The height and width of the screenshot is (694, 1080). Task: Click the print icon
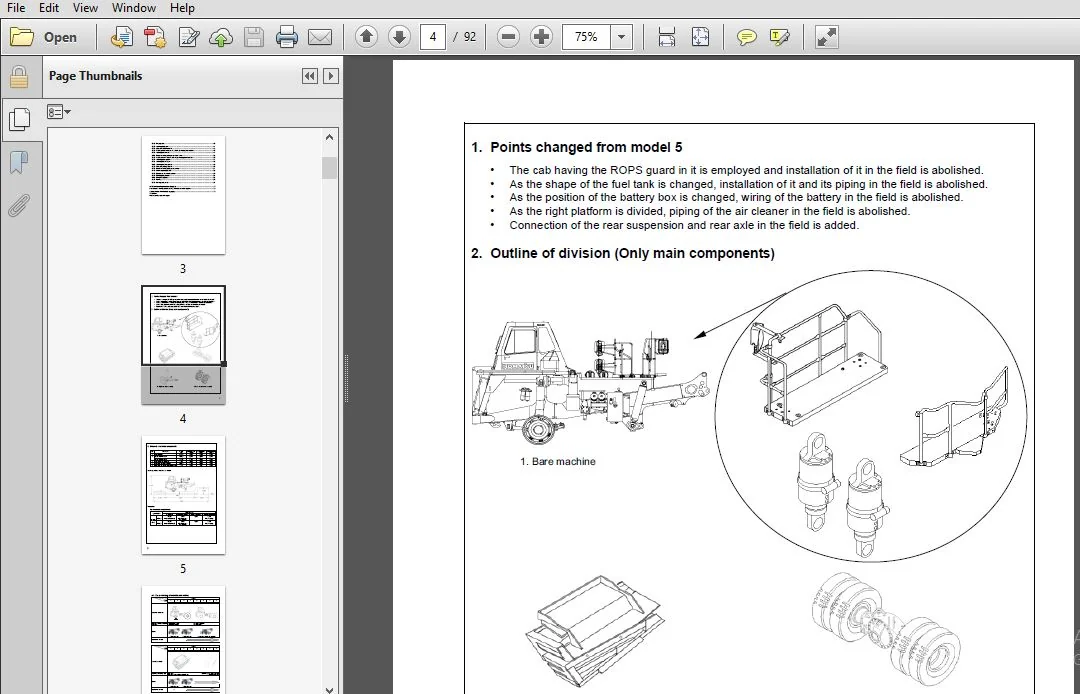pyautogui.click(x=287, y=37)
